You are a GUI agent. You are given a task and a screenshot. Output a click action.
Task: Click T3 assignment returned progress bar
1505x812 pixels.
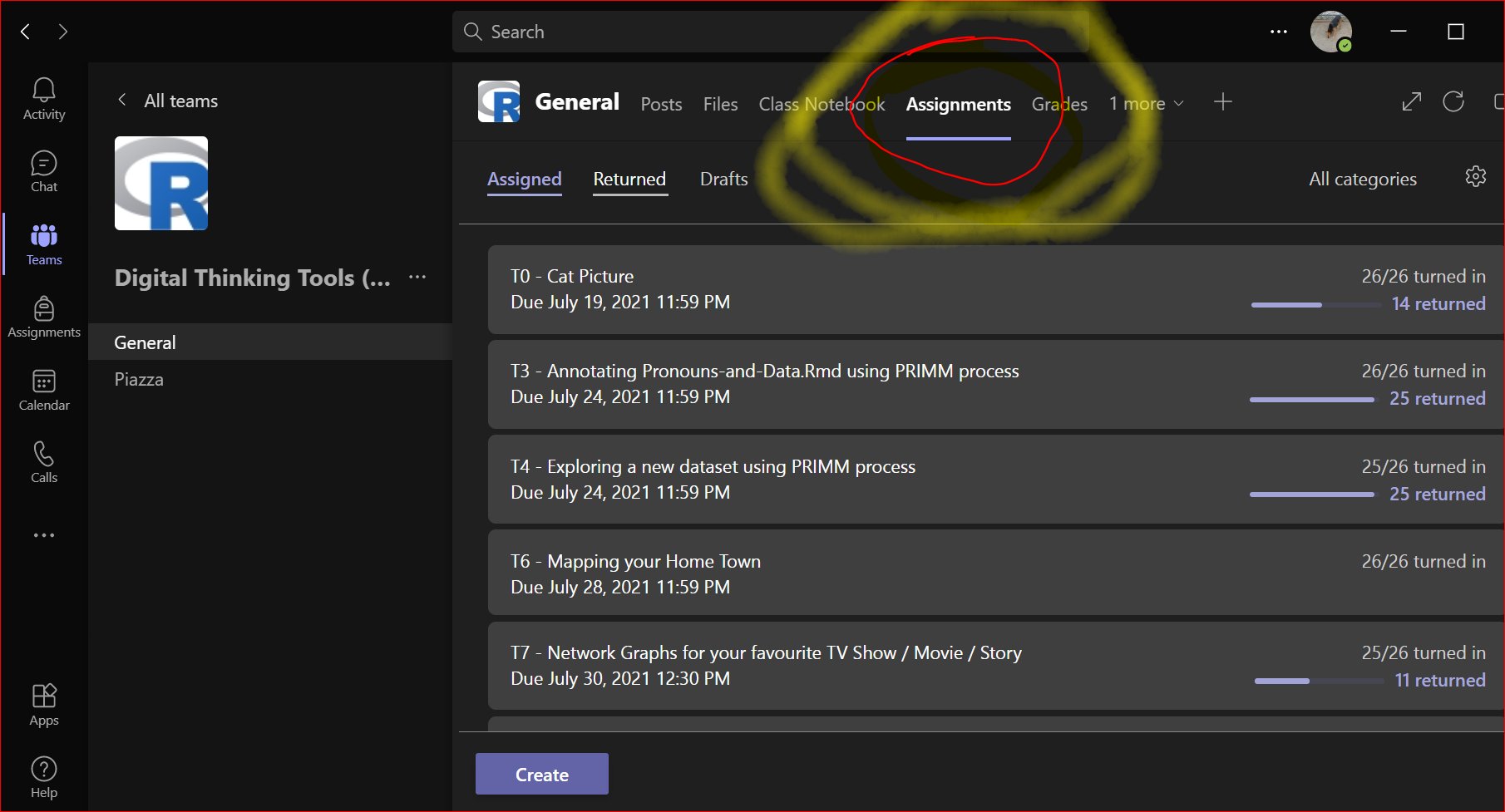1314,400
